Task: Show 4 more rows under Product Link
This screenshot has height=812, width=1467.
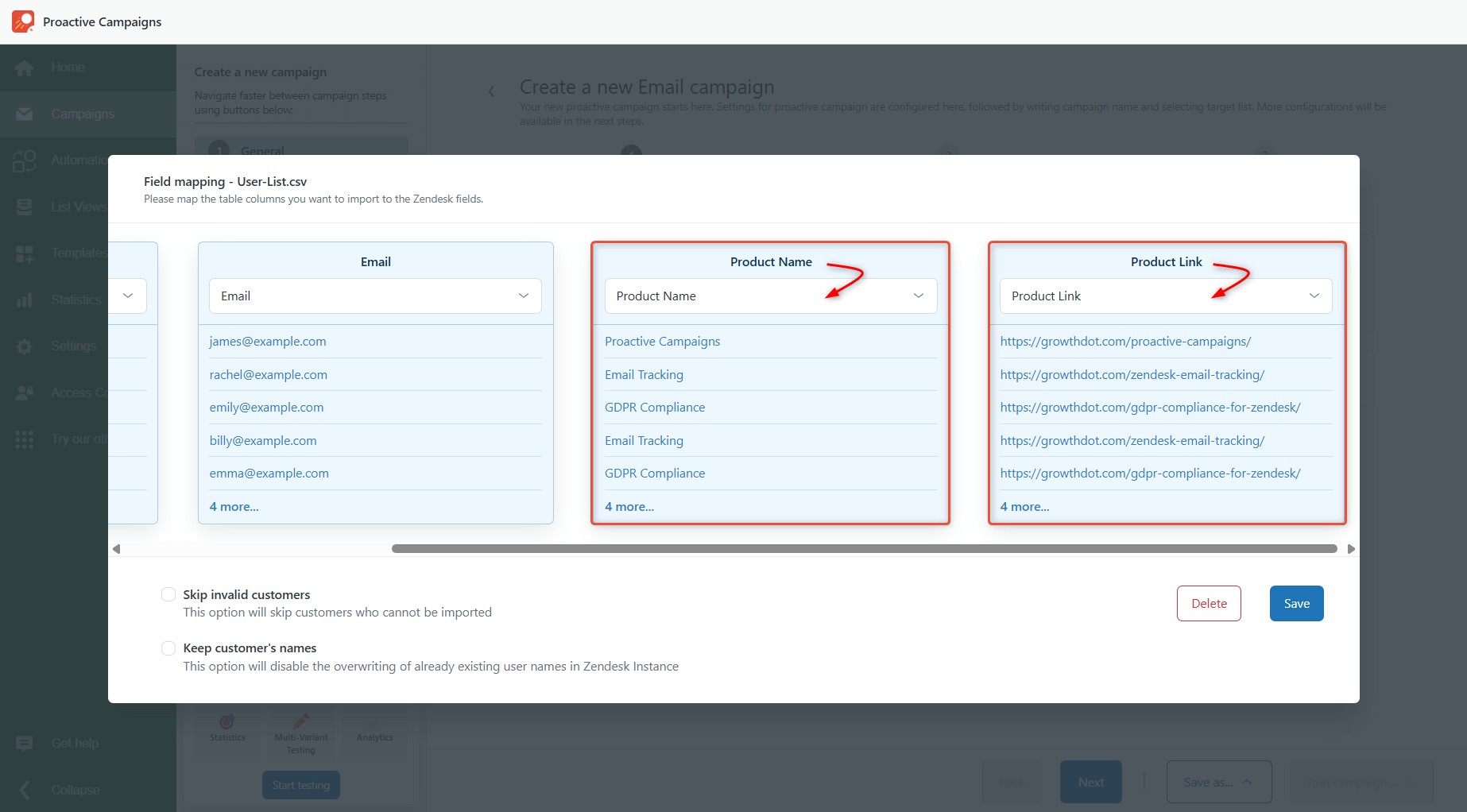Action: point(1024,507)
